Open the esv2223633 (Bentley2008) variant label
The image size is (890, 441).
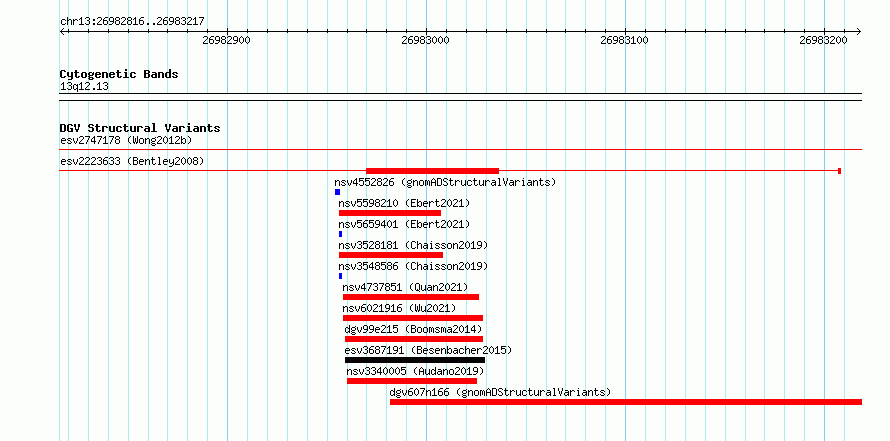tap(132, 161)
